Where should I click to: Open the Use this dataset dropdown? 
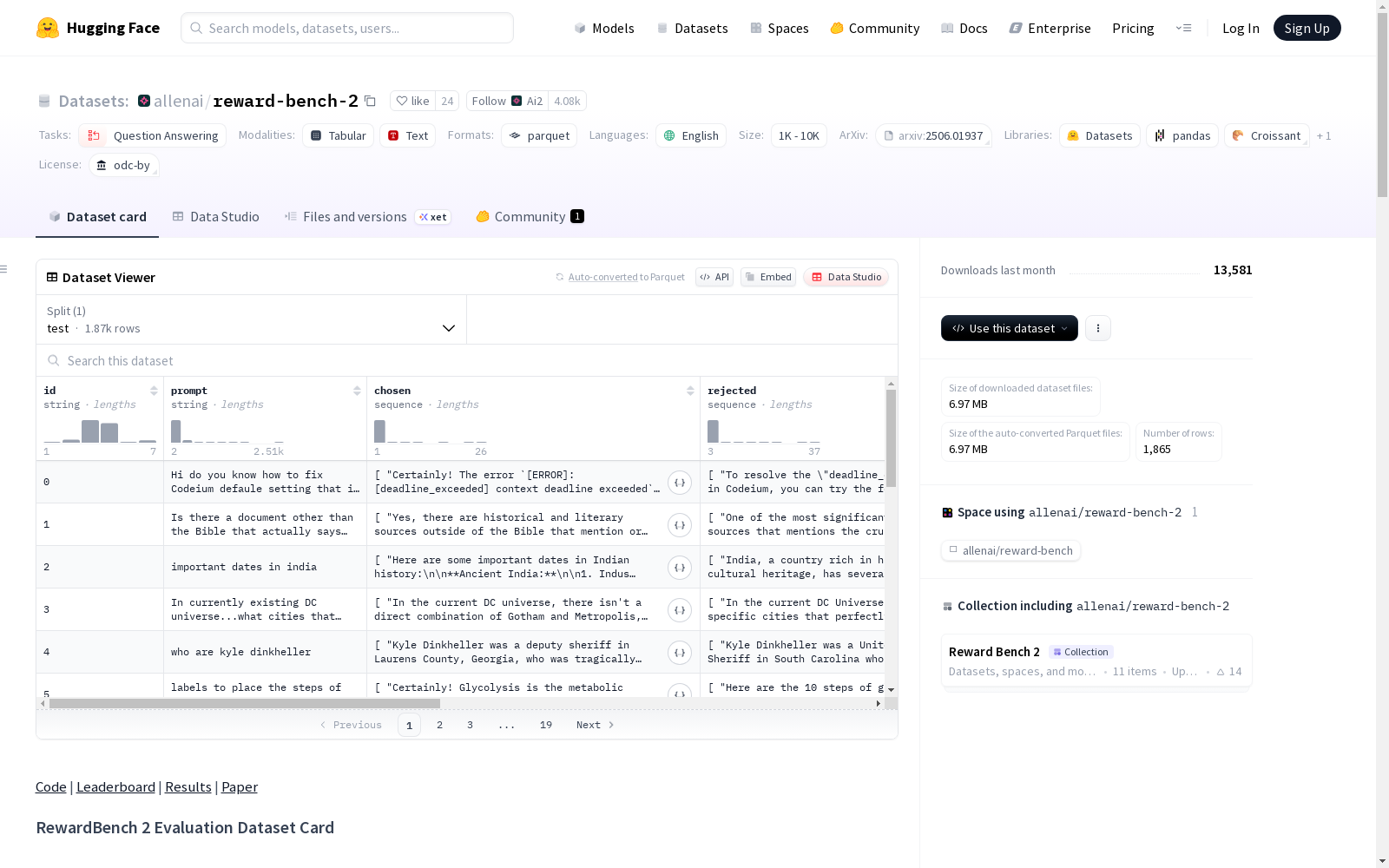click(1010, 328)
